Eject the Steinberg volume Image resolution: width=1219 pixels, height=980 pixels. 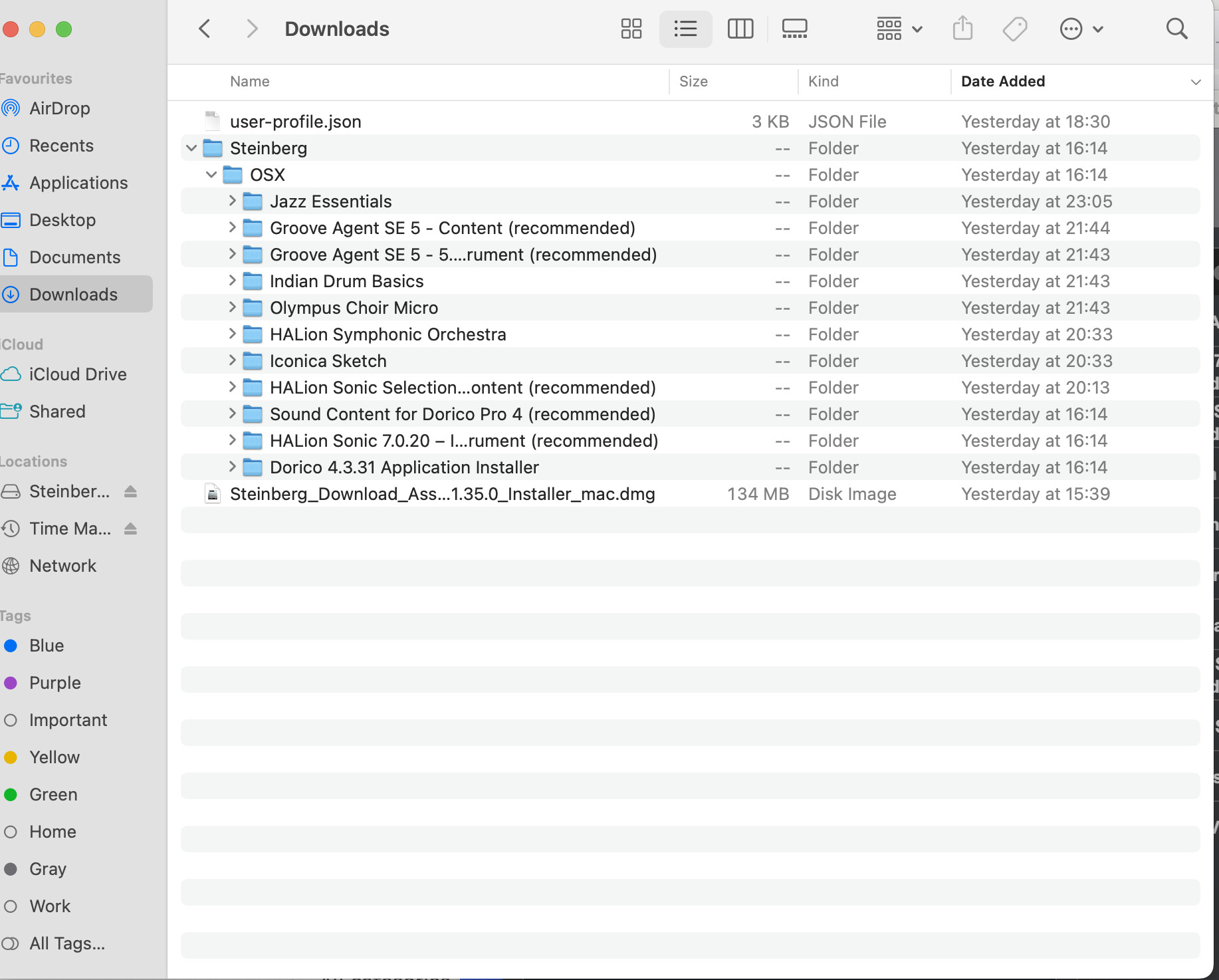point(130,491)
